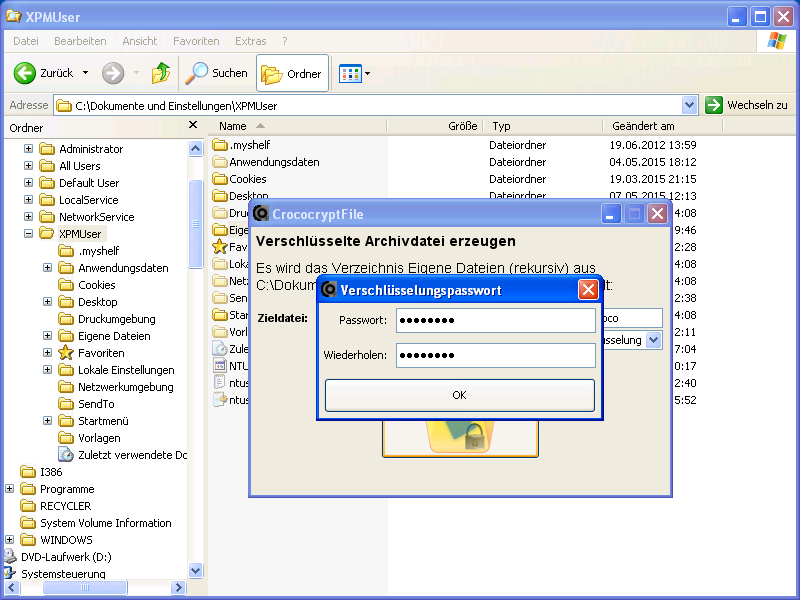The image size is (800, 600).
Task: Sort by Name column header
Action: [x=297, y=126]
